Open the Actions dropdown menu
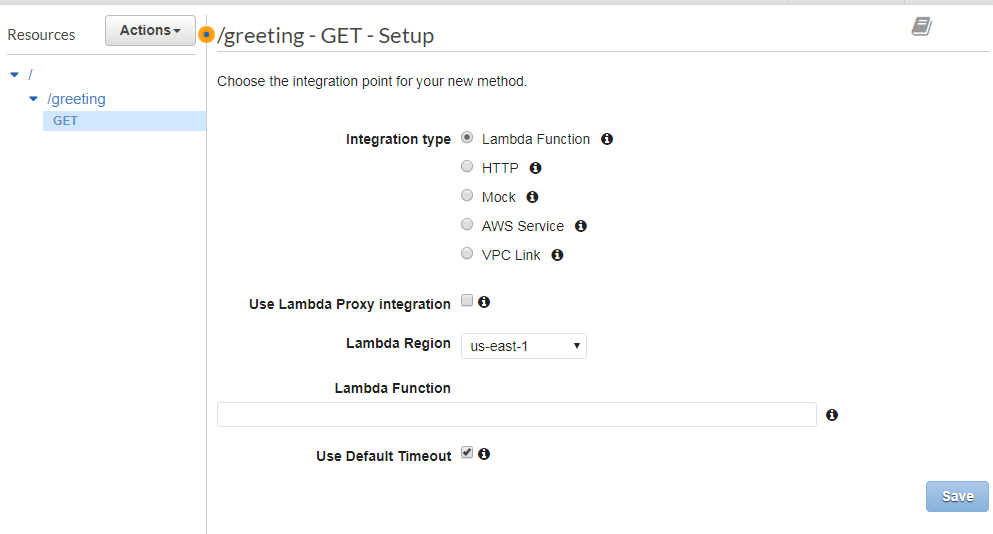The height and width of the screenshot is (534, 993). click(x=150, y=30)
